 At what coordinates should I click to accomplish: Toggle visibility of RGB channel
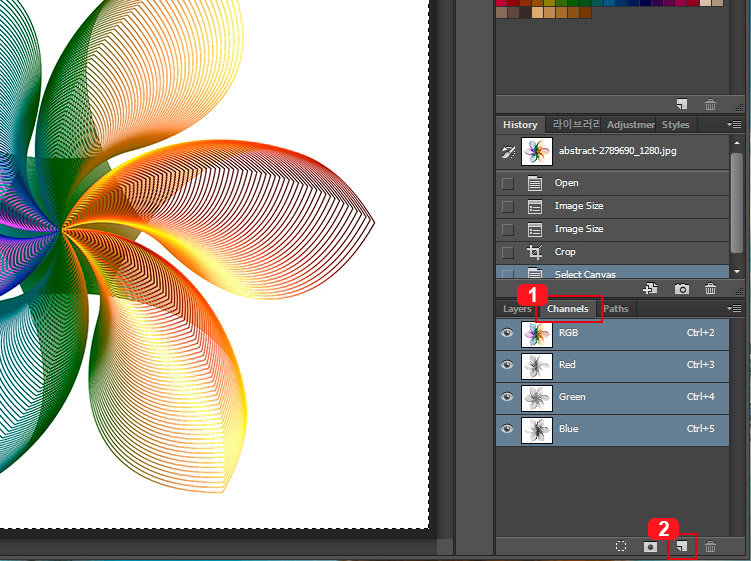pos(507,333)
